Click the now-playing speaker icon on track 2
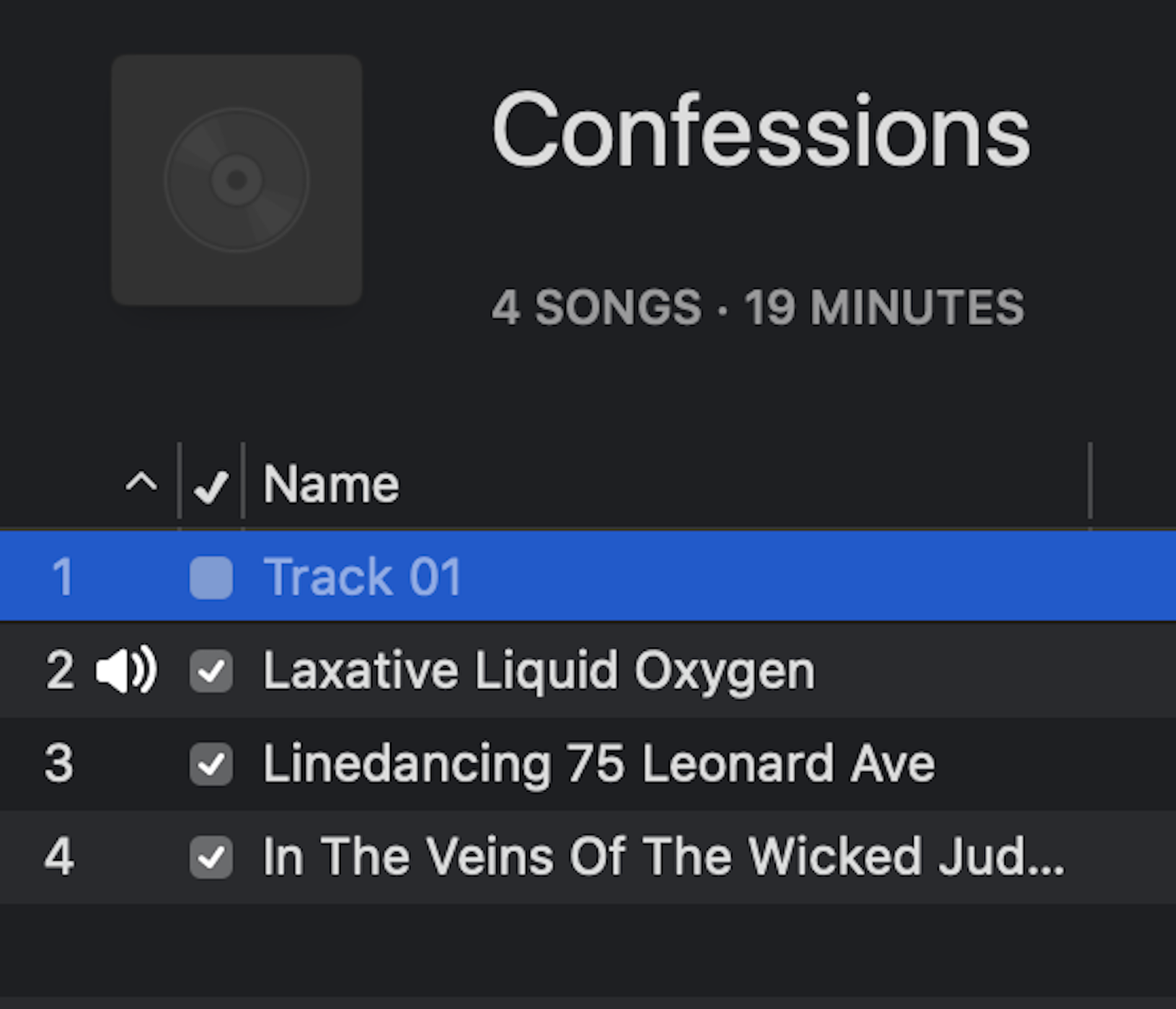The height and width of the screenshot is (1009, 1176). click(x=126, y=670)
